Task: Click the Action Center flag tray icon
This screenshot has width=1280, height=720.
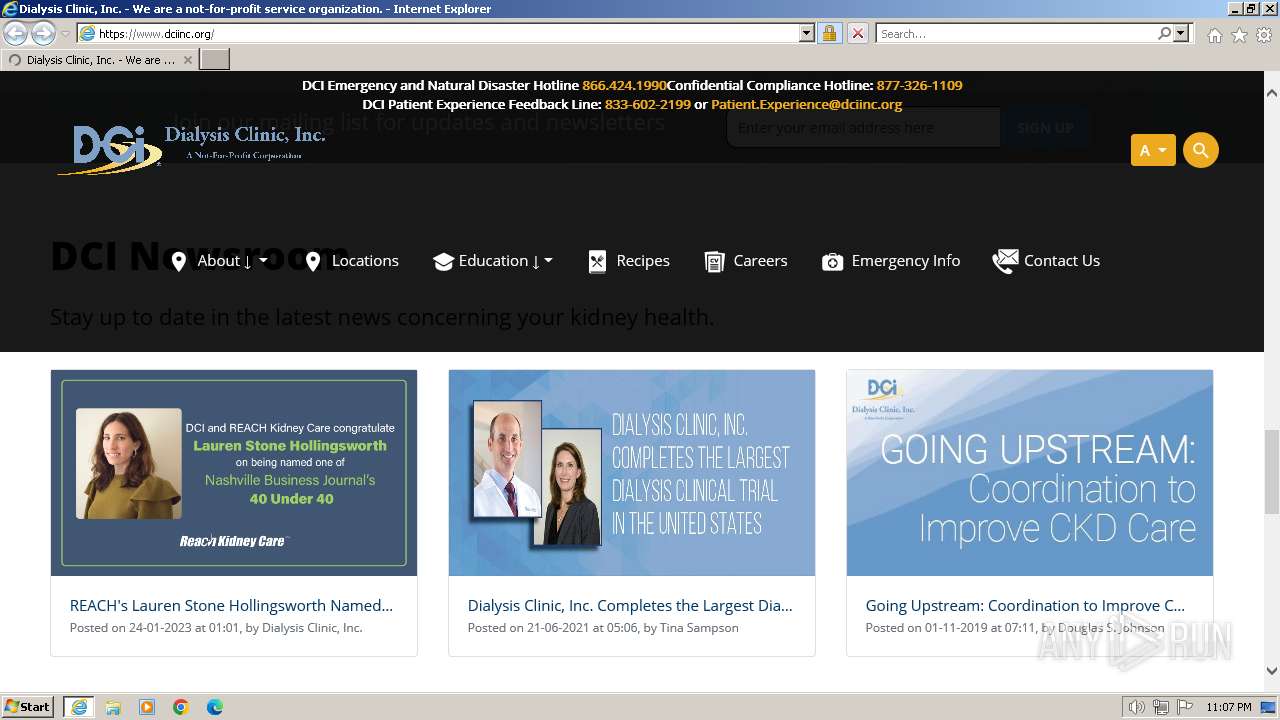Action: (1185, 707)
